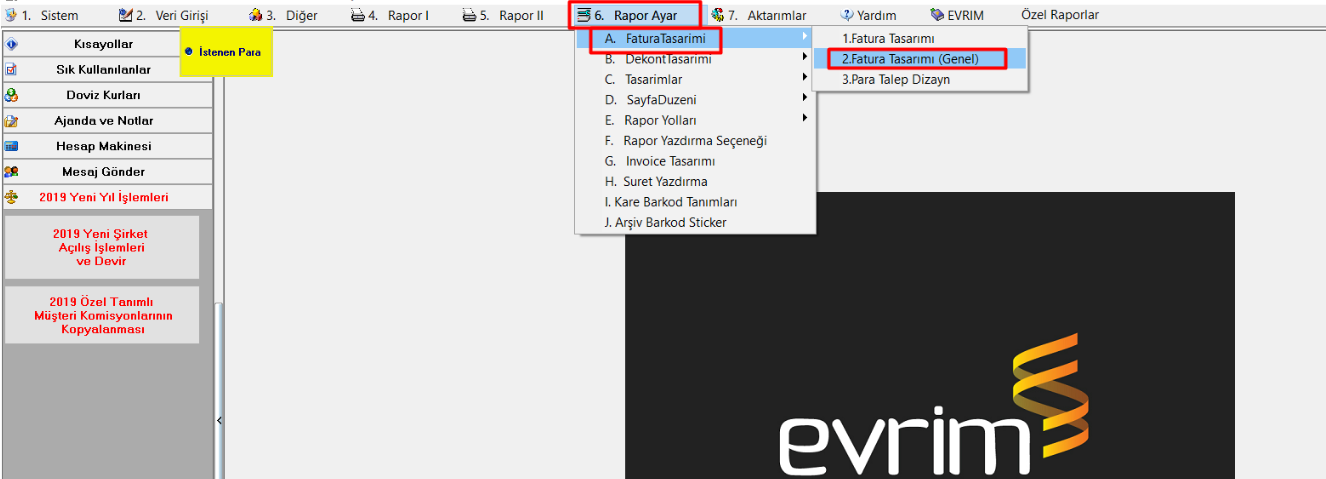Click the Hesap Makinesi calculator icon

point(12,146)
